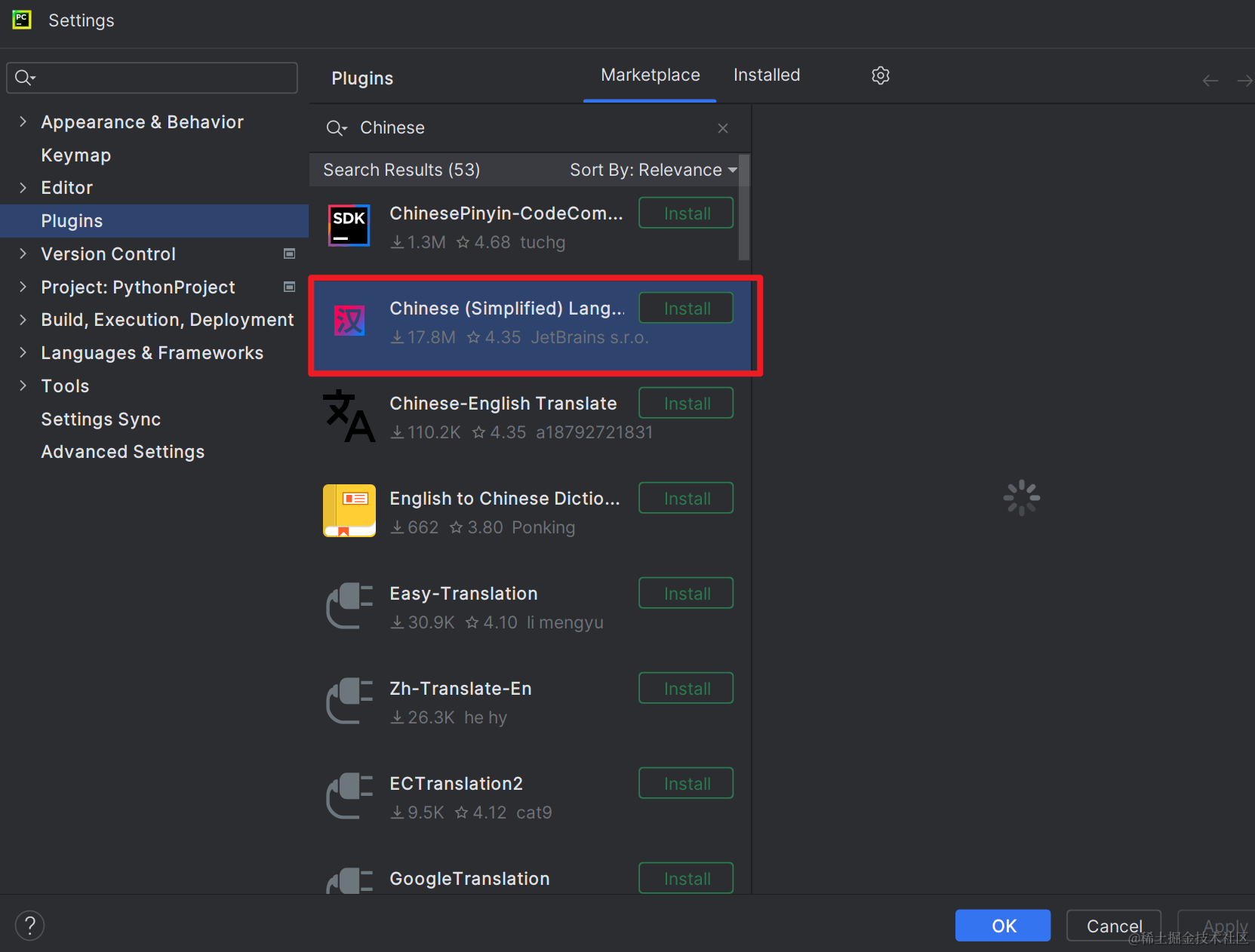
Task: Expand Build, Execution, Deployment section
Action: 23,320
